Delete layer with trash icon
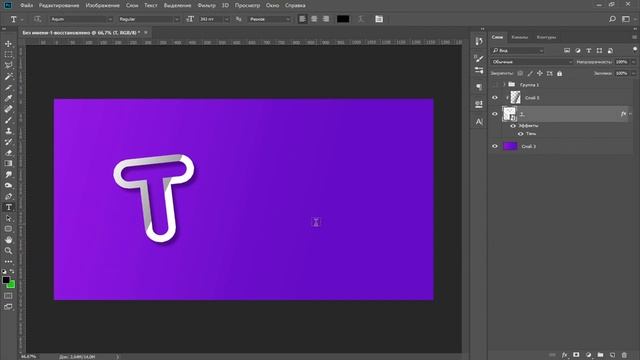 [x=624, y=355]
